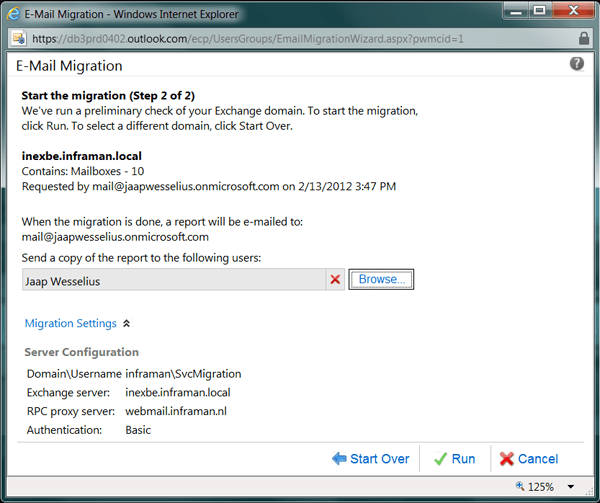Click the address bar page icon

click(19, 38)
